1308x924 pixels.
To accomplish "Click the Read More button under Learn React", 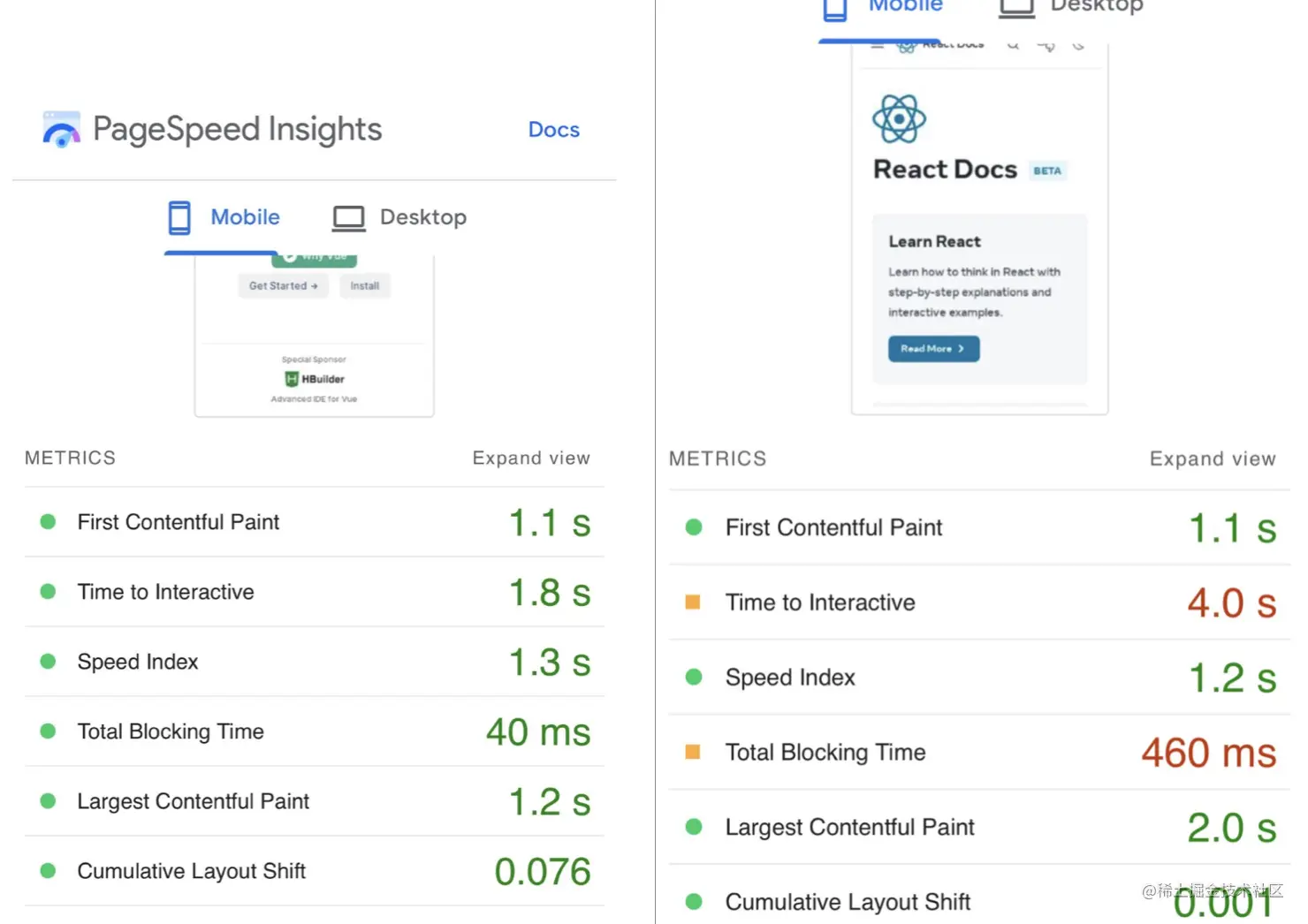I will click(933, 348).
